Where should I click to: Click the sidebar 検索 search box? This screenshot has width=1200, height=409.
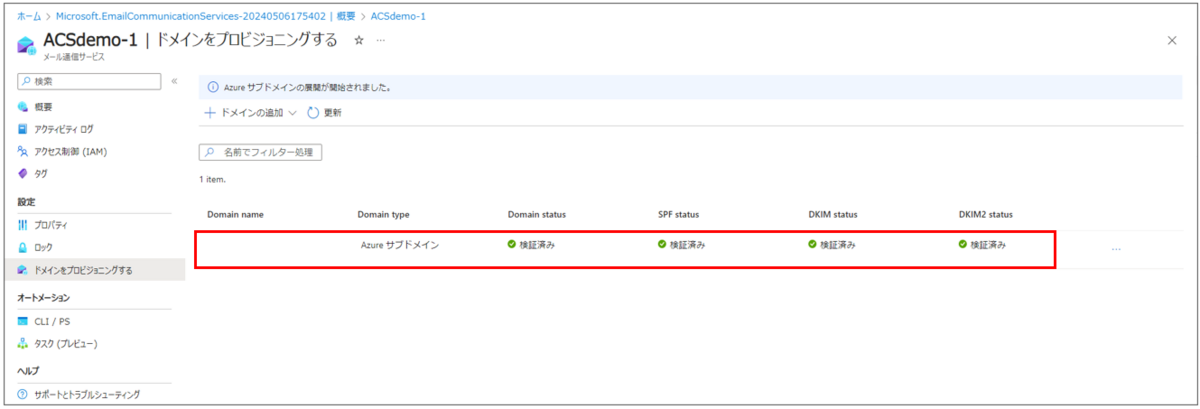(89, 81)
